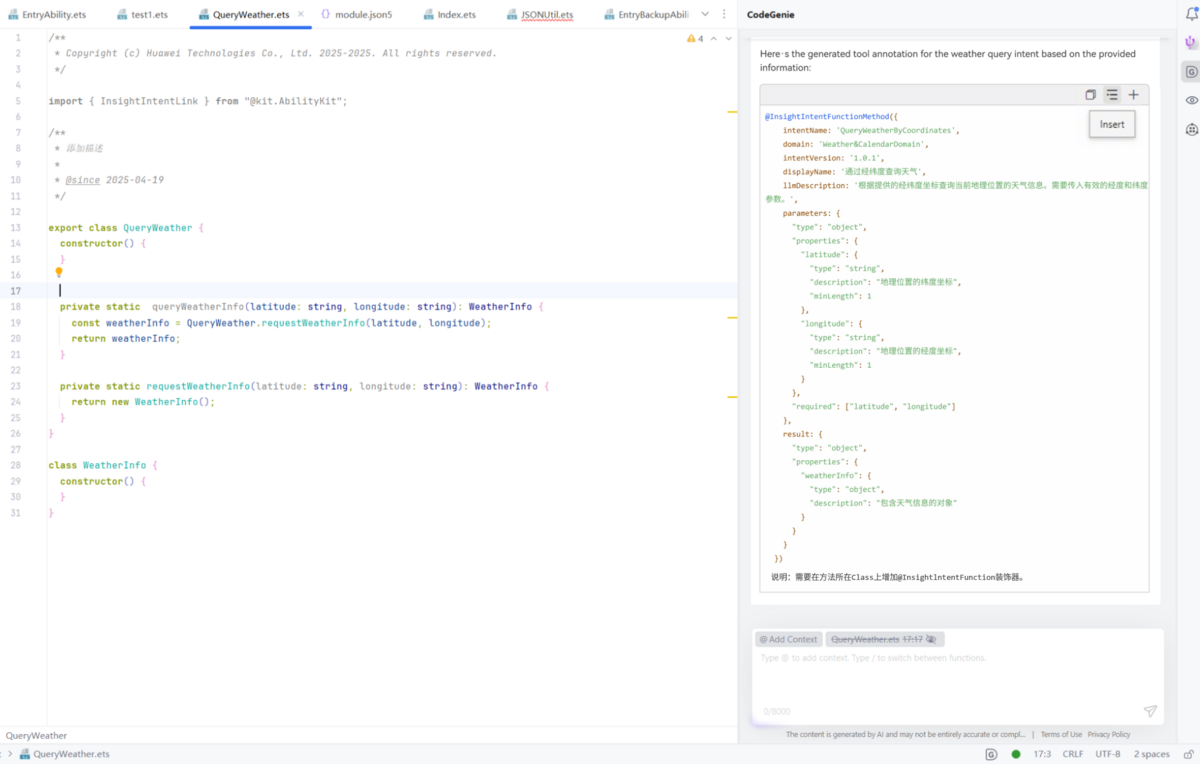
Task: Toggle QueryWeather.ets context visibility chip
Action: coord(931,639)
